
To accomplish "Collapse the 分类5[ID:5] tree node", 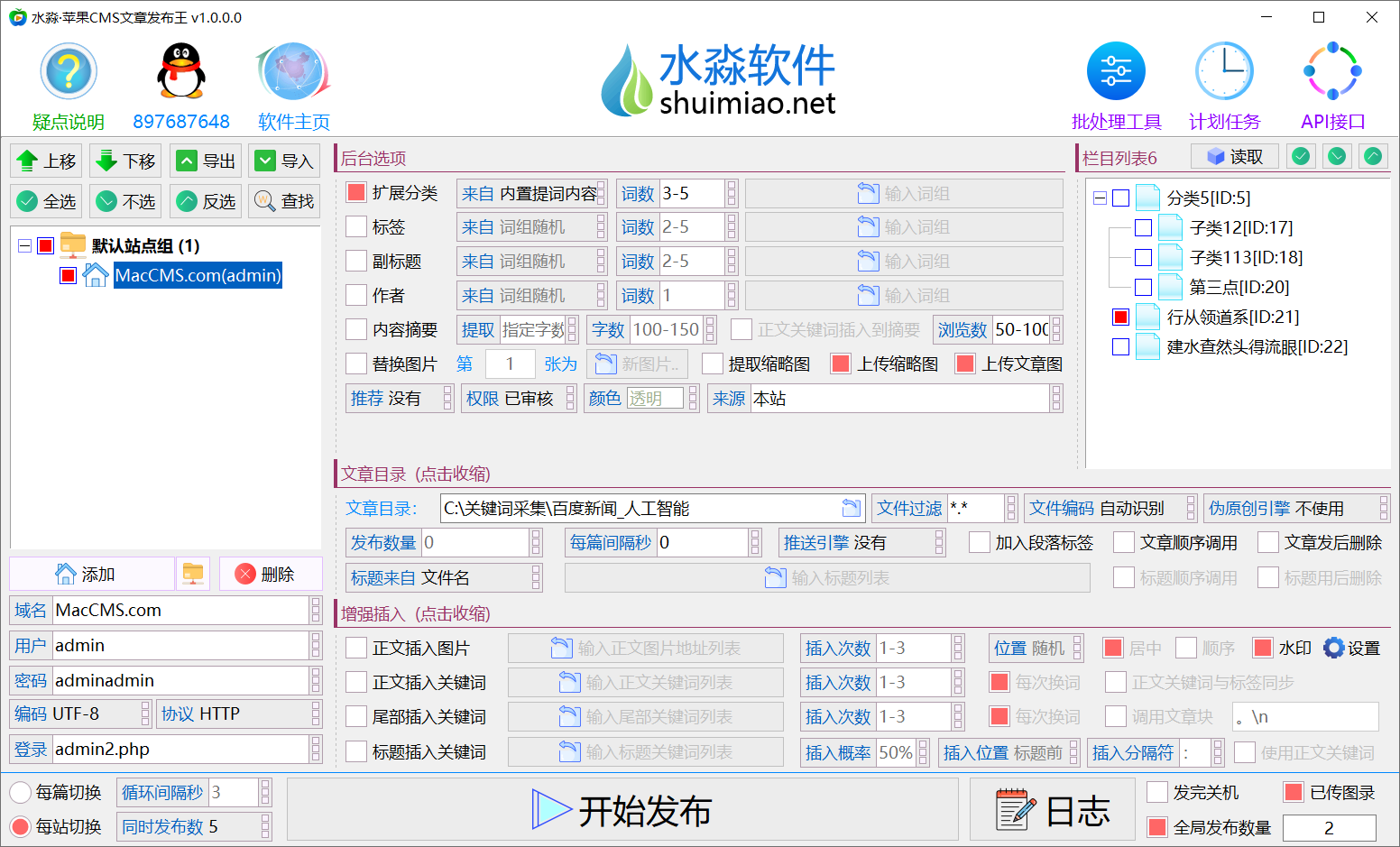I will point(1100,198).
